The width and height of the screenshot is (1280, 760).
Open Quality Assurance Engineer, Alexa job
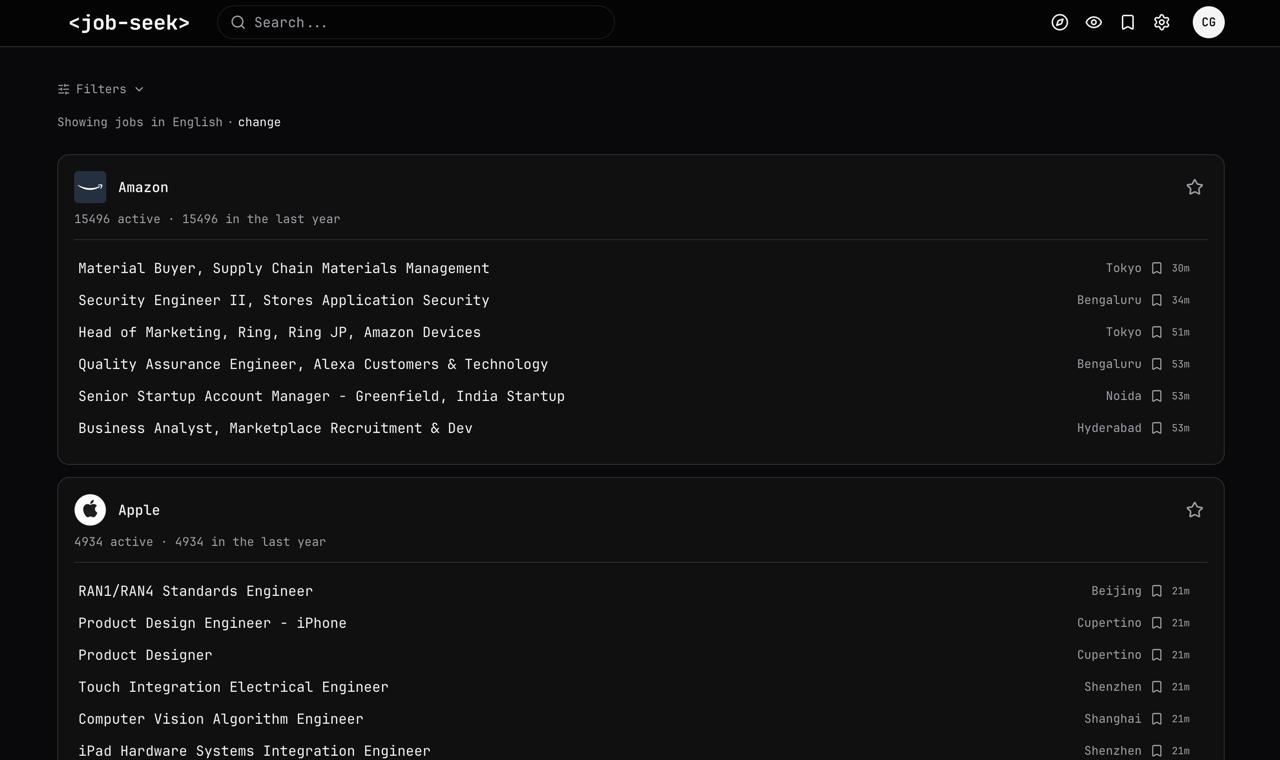313,364
